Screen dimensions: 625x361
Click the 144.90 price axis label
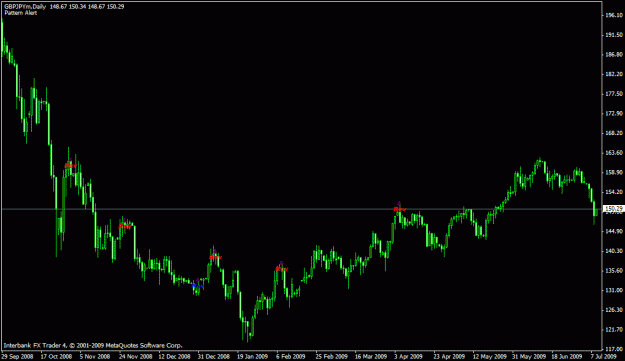(614, 231)
